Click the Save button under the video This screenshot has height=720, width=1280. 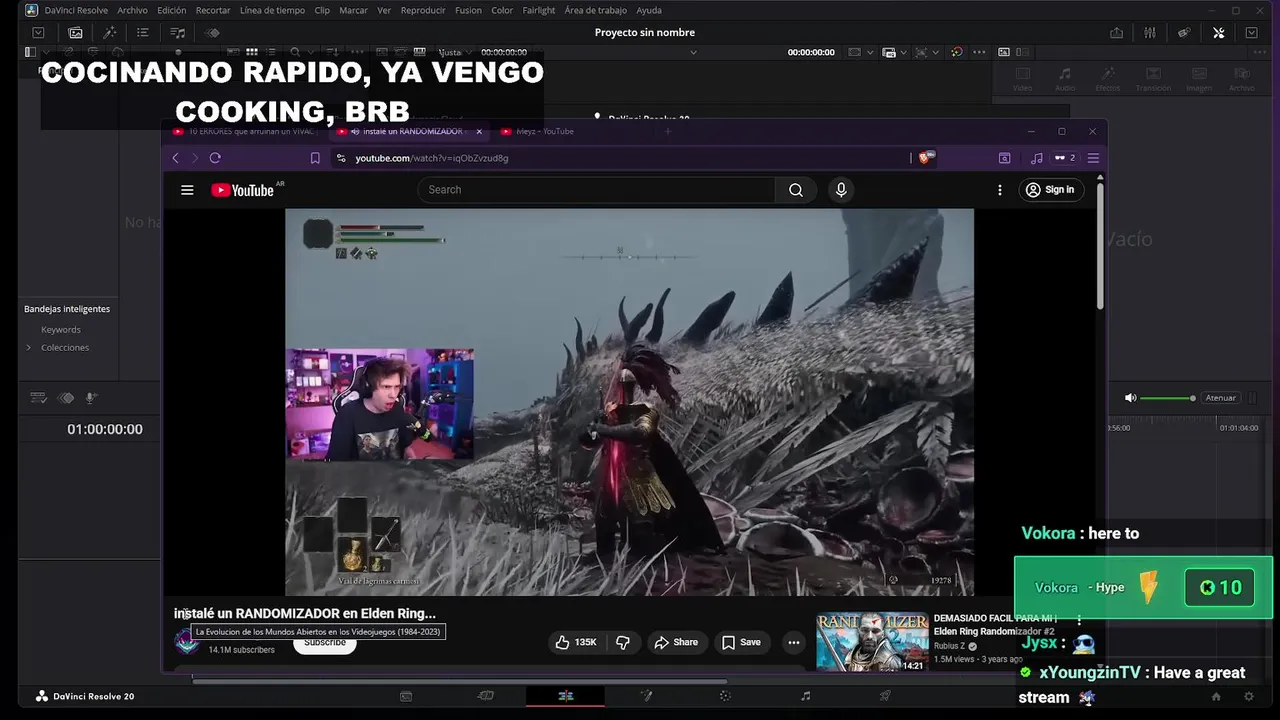(740, 642)
